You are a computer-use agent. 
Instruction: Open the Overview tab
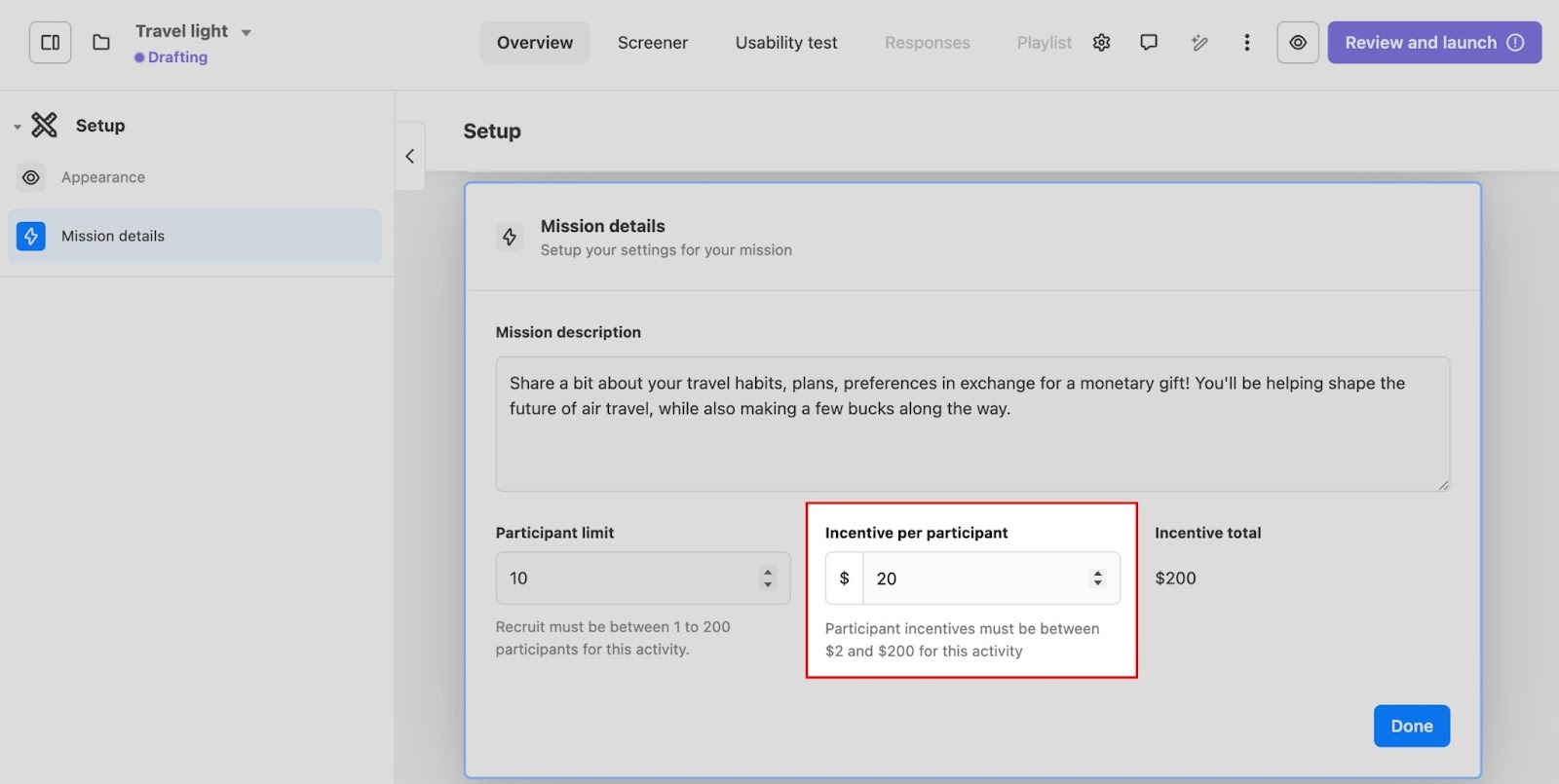click(534, 43)
